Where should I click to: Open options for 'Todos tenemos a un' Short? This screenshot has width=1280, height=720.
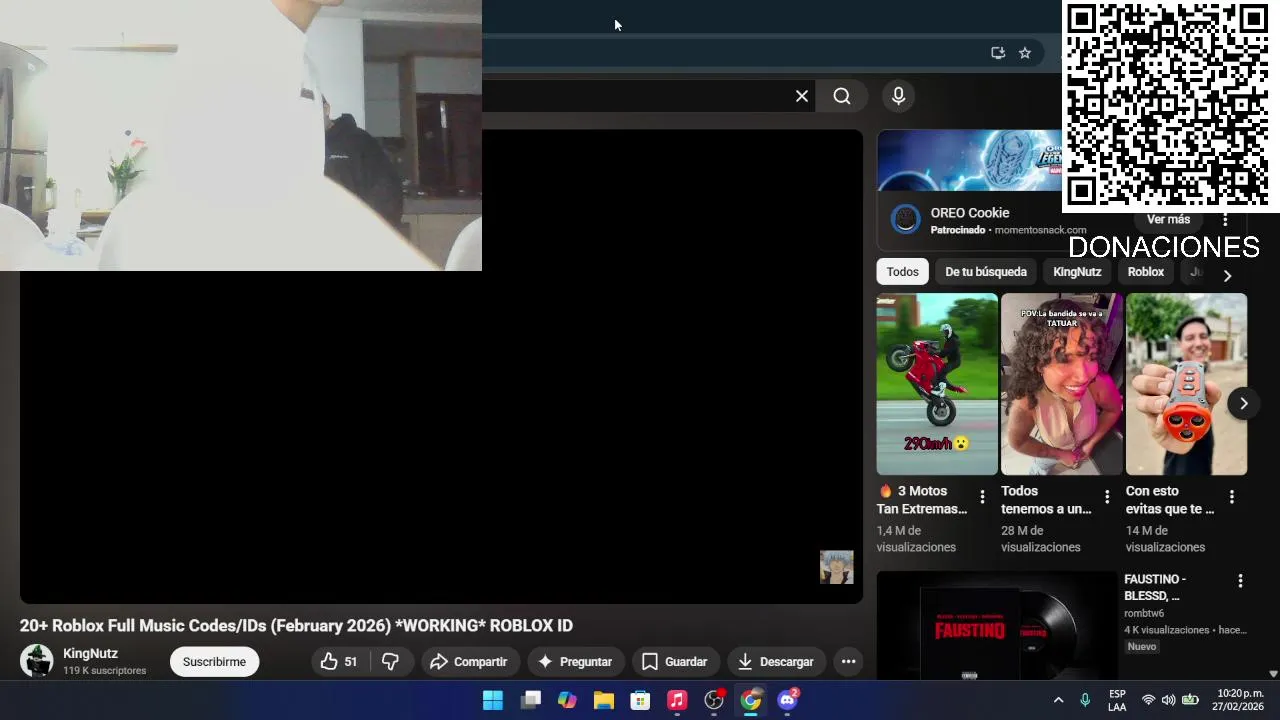pos(1107,497)
